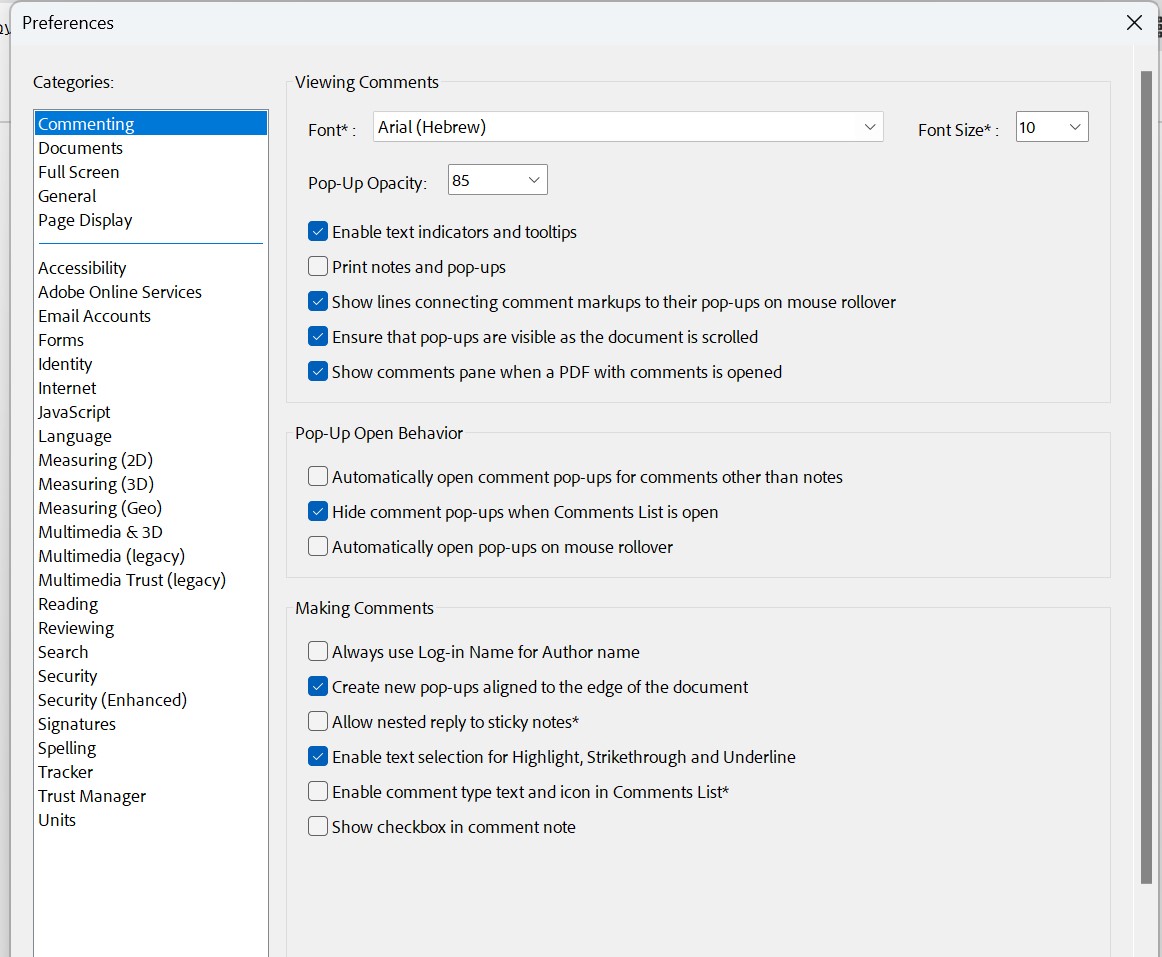Select JavaScript in the categories list
The width and height of the screenshot is (1162, 957).
[x=74, y=412]
